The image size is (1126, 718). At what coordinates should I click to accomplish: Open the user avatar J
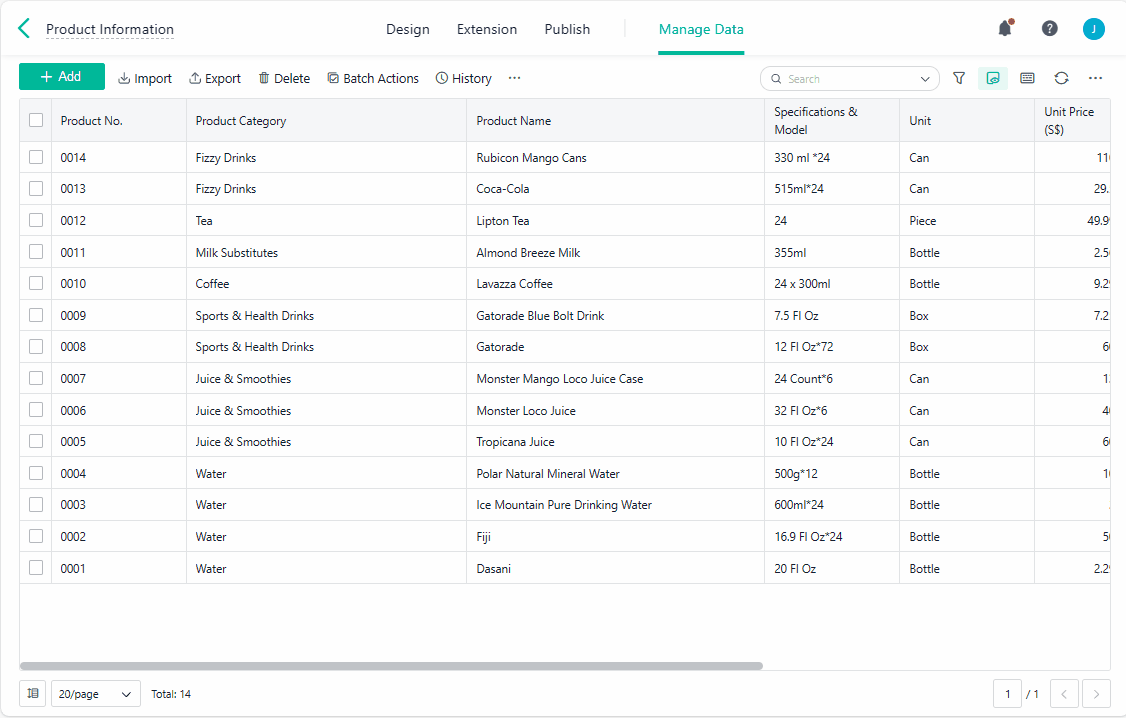(x=1094, y=29)
